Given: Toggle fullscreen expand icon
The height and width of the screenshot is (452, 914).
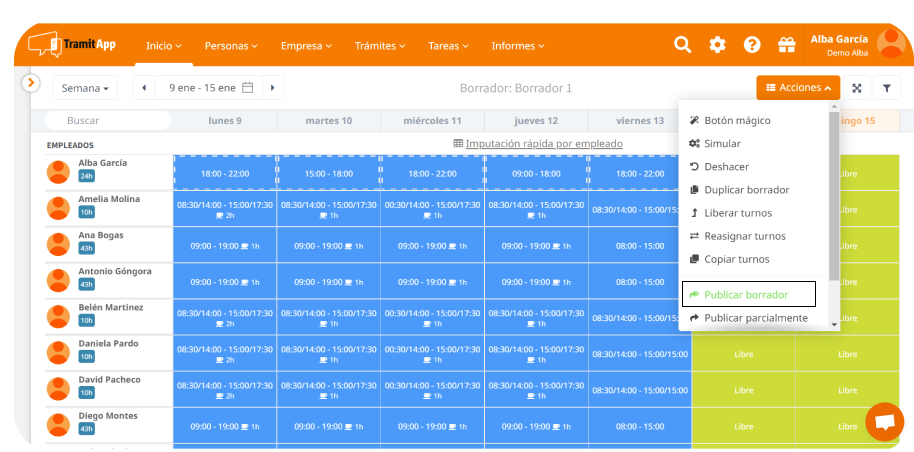Looking at the screenshot, I should (857, 88).
